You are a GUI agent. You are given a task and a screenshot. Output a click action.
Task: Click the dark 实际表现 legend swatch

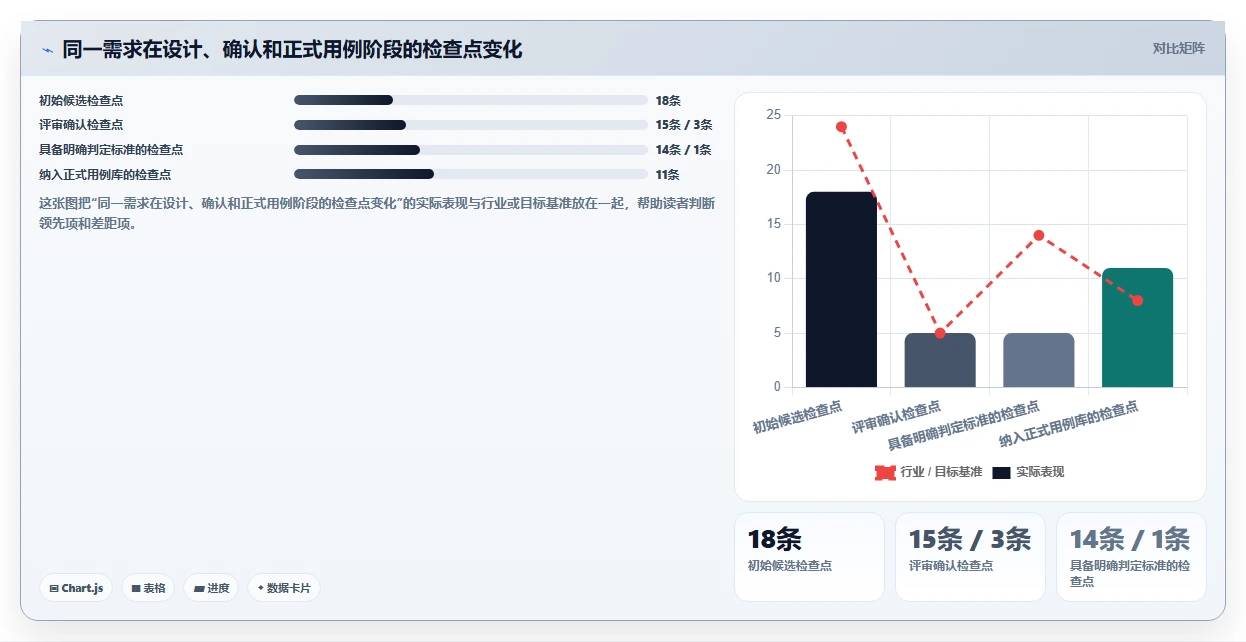[1002, 472]
